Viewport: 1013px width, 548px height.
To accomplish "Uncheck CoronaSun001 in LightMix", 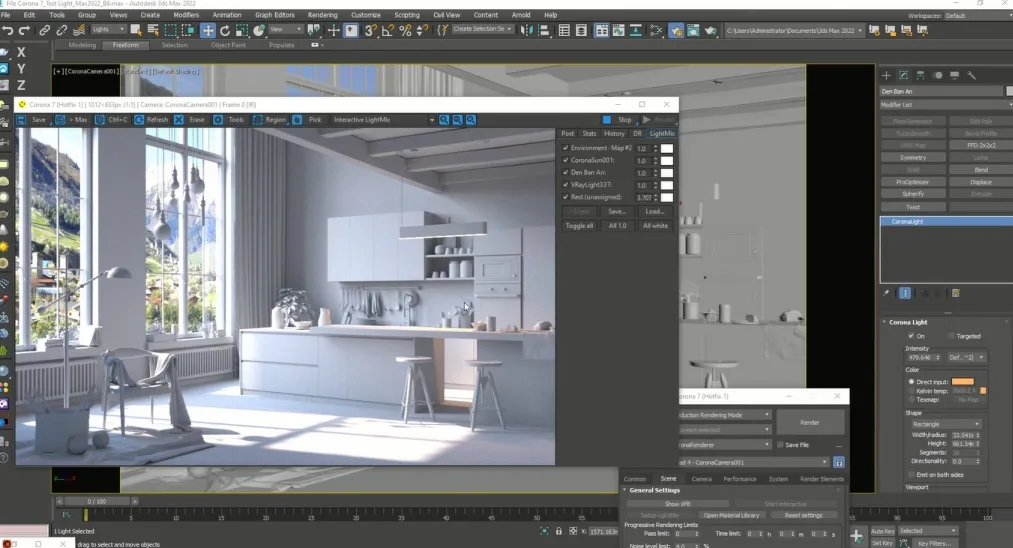I will [565, 160].
